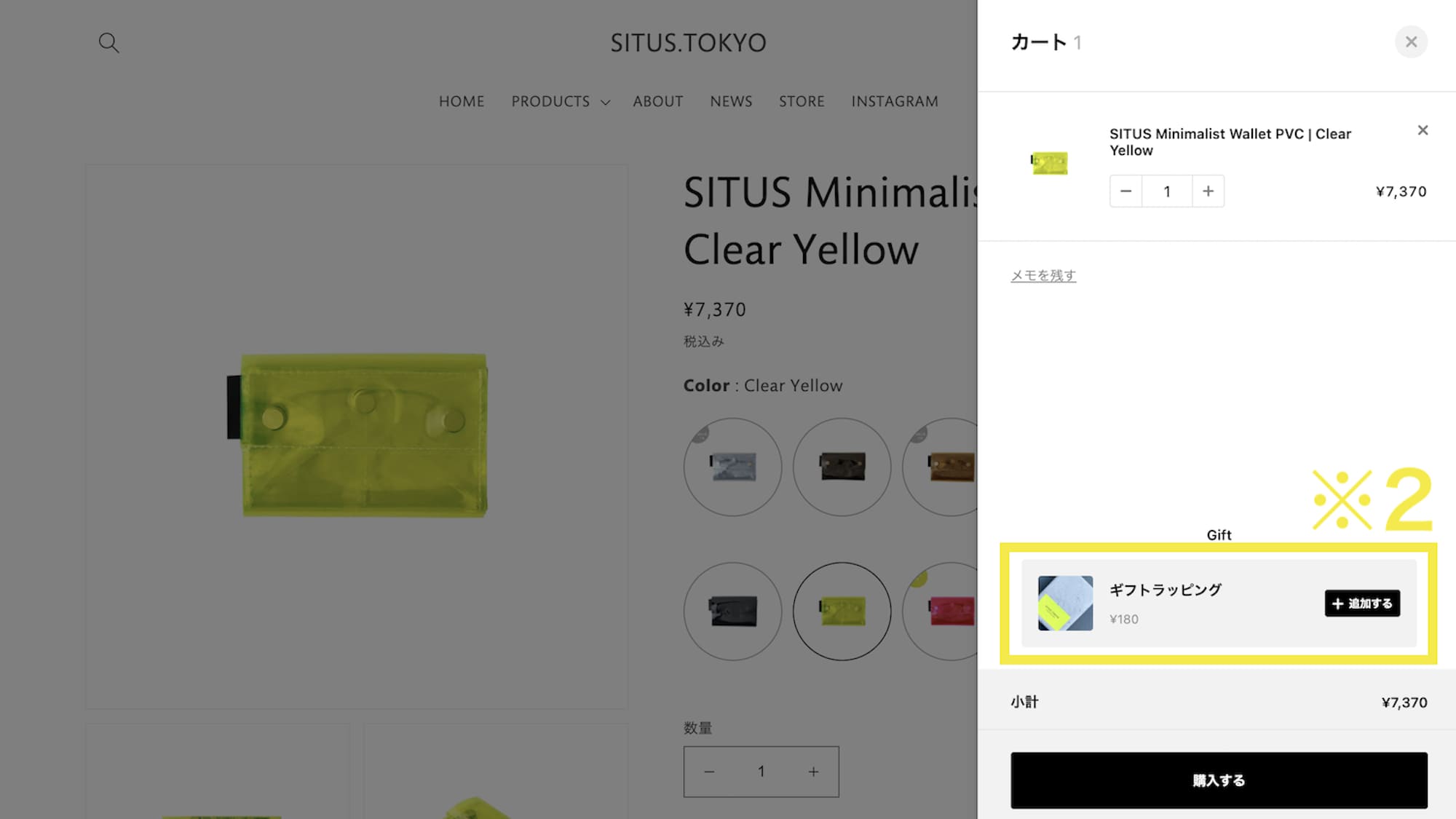Click the increase quantity plus icon on product page
The image size is (1456, 819).
coord(813,771)
